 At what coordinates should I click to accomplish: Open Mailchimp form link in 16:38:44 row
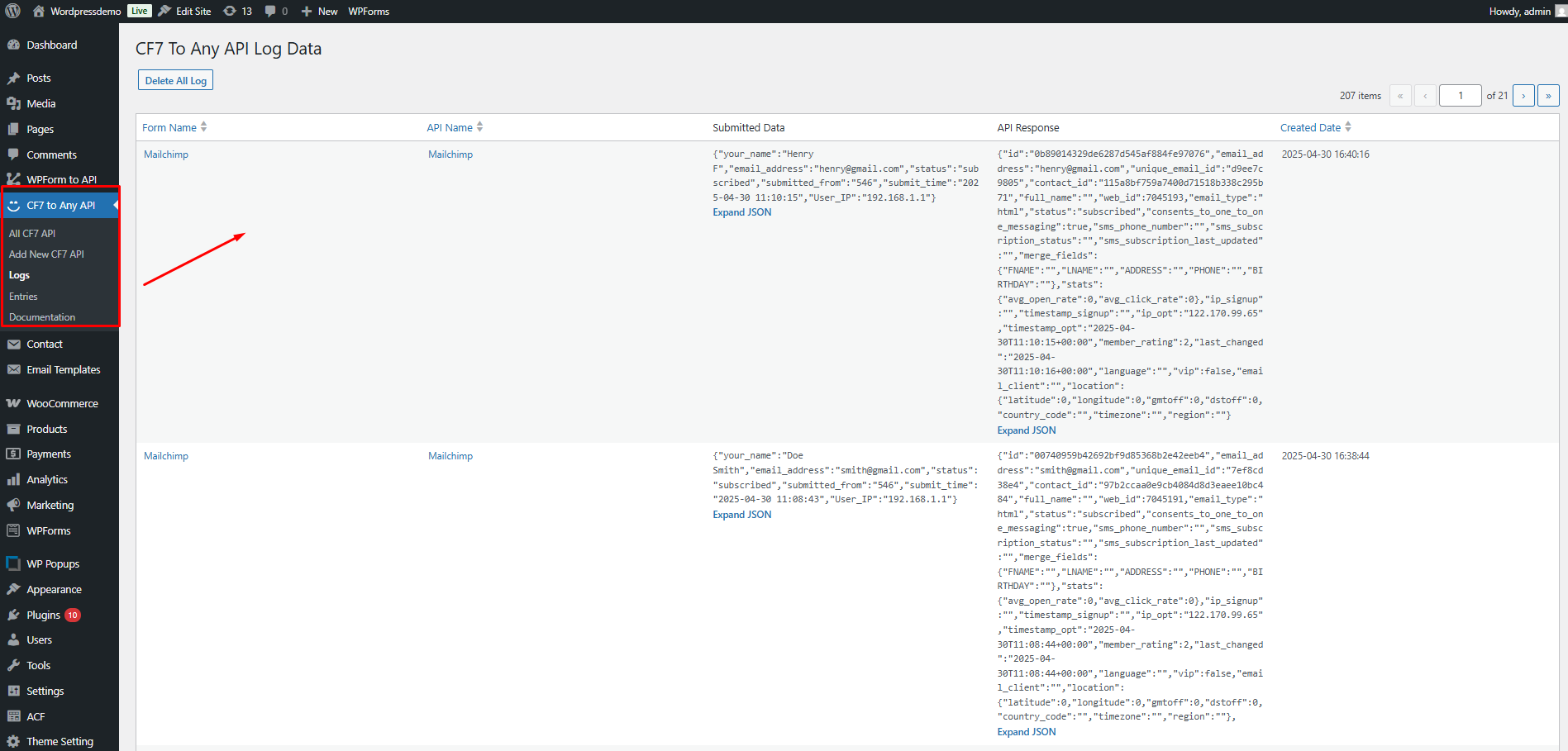166,456
